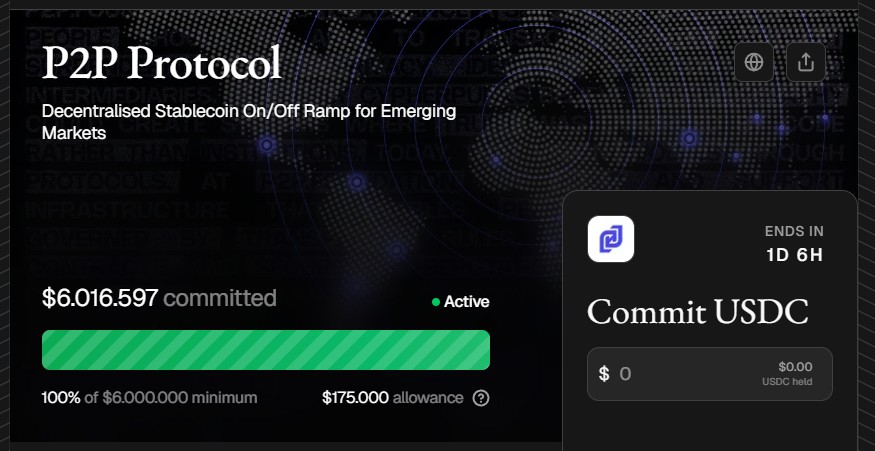875x451 pixels.
Task: Click the $6.016.597 committed amount
Action: 100,298
